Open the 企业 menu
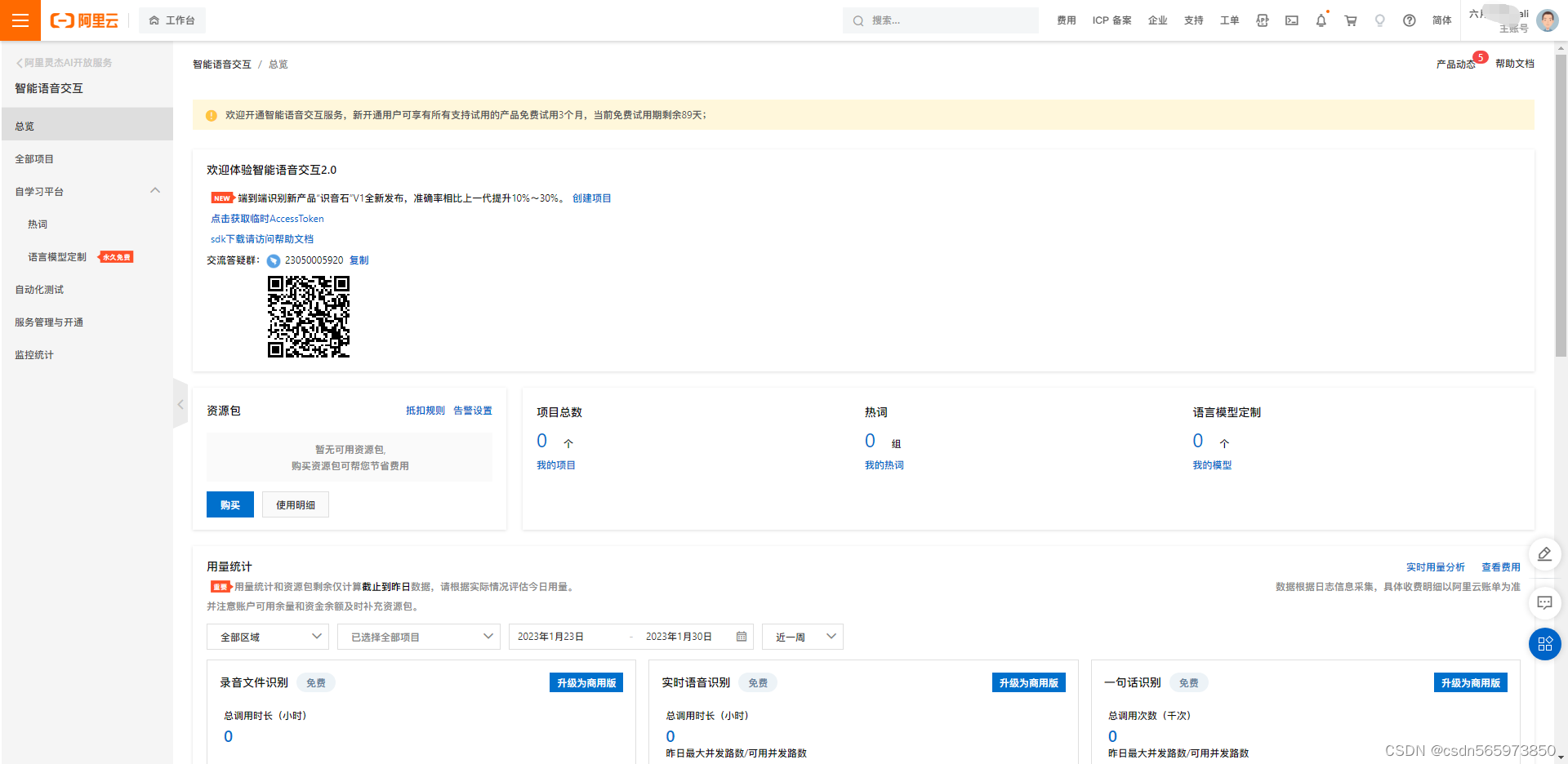1568x764 pixels. (x=1158, y=20)
